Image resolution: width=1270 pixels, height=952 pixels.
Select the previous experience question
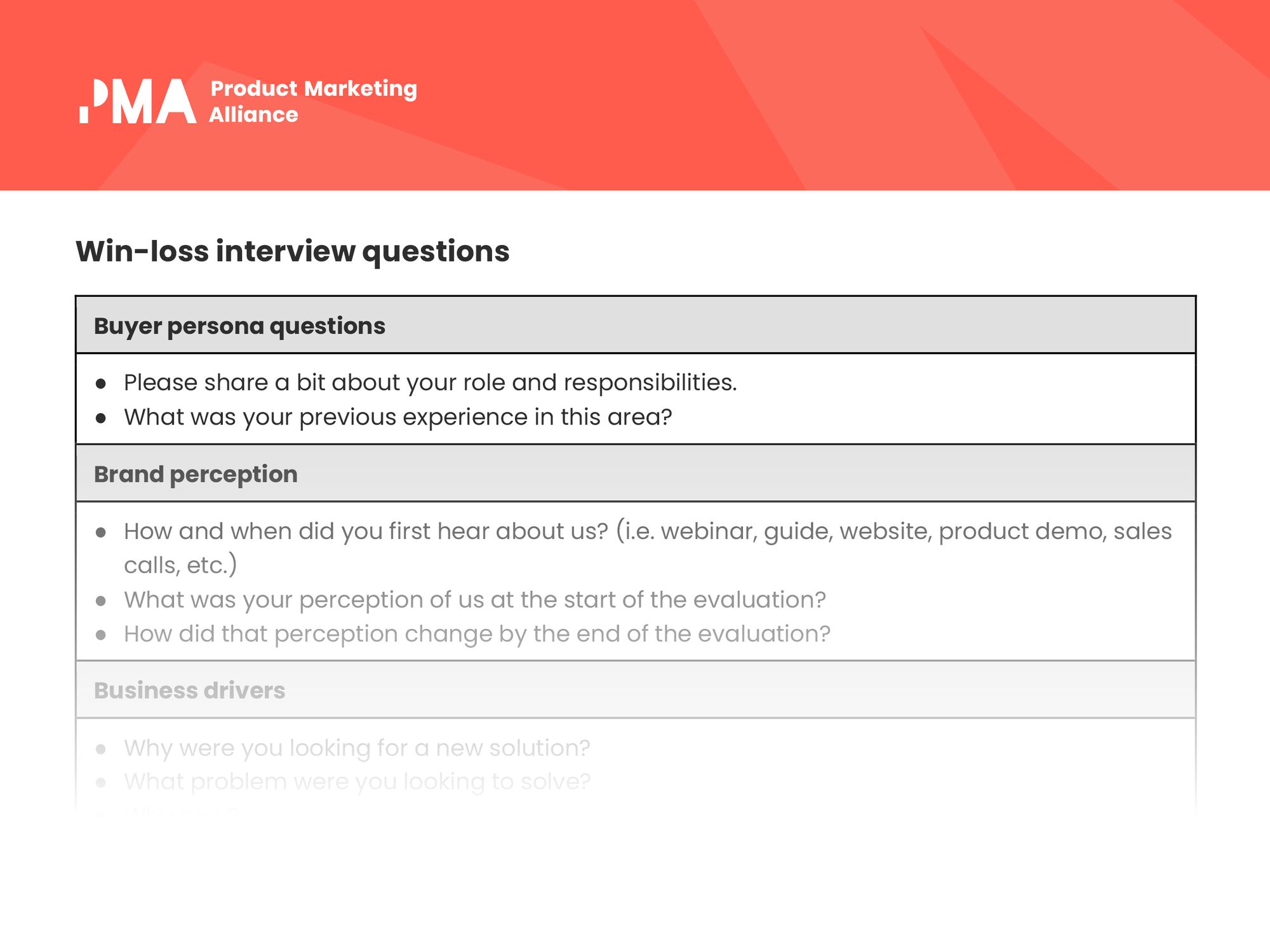(398, 417)
